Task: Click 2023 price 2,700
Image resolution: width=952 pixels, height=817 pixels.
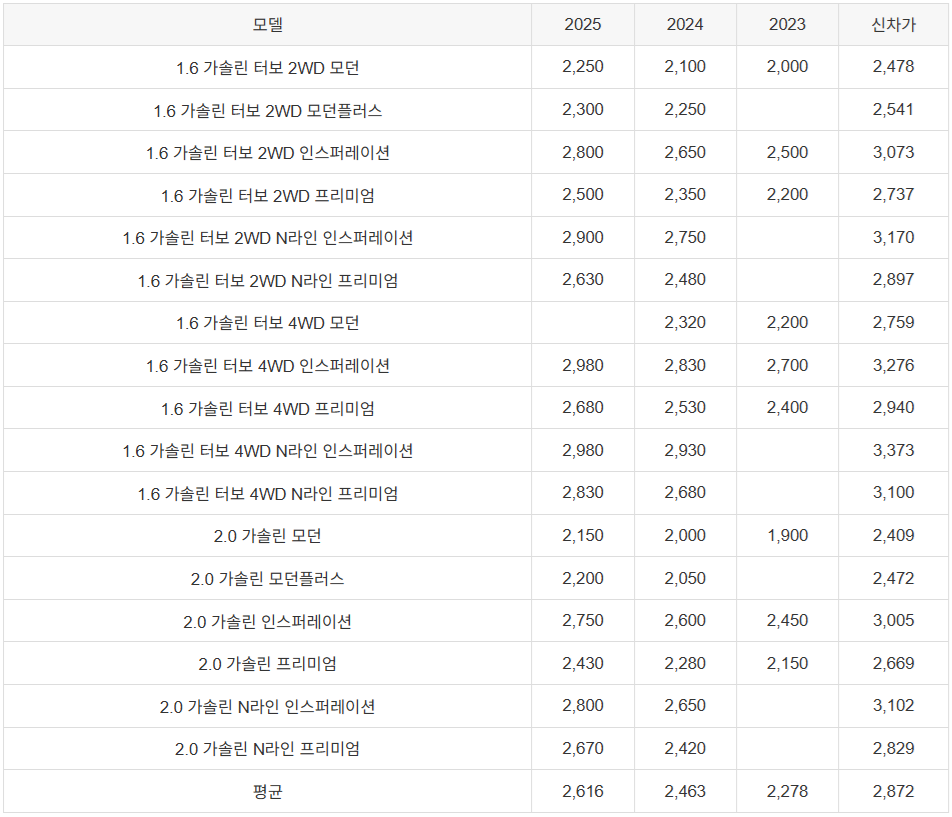Action: point(787,365)
